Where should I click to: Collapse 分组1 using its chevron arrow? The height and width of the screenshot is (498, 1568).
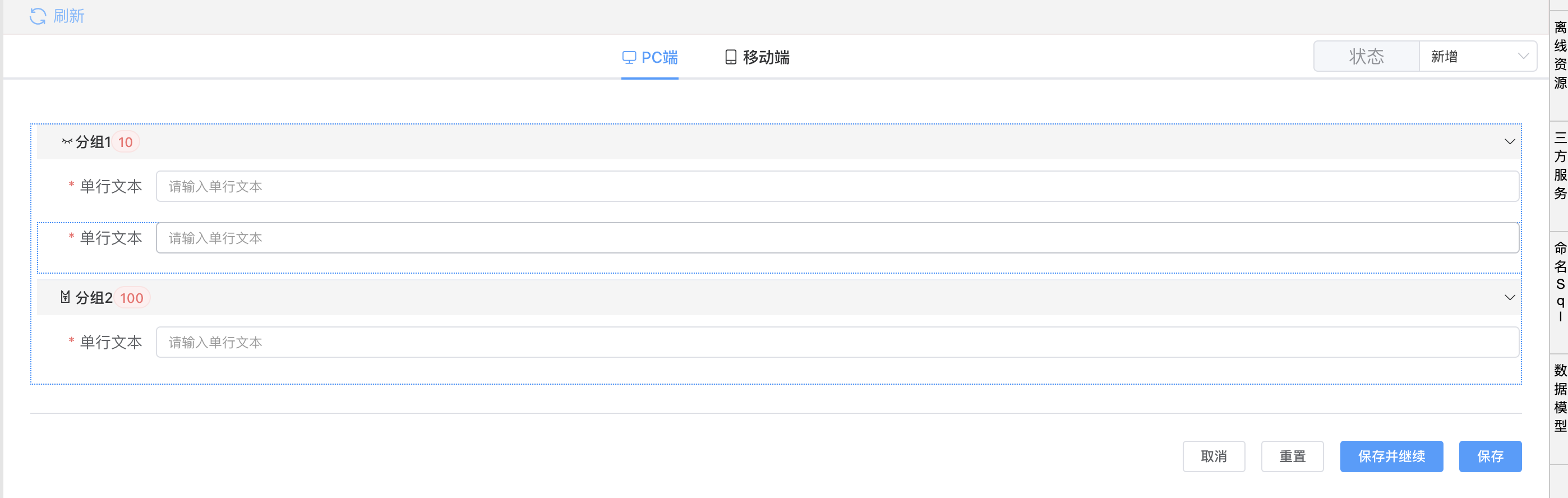tap(1510, 142)
